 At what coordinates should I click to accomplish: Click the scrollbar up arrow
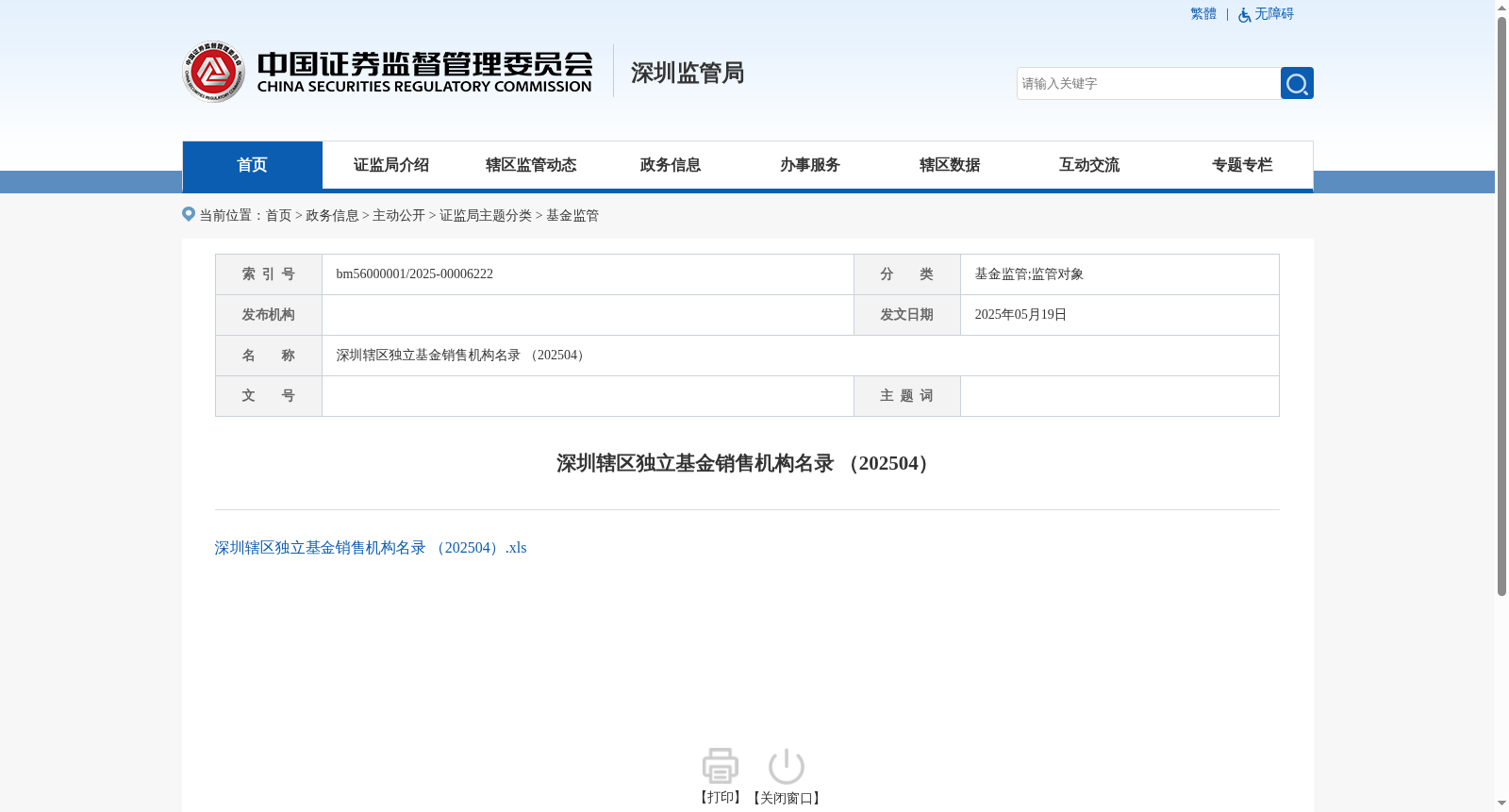[1501, 8]
